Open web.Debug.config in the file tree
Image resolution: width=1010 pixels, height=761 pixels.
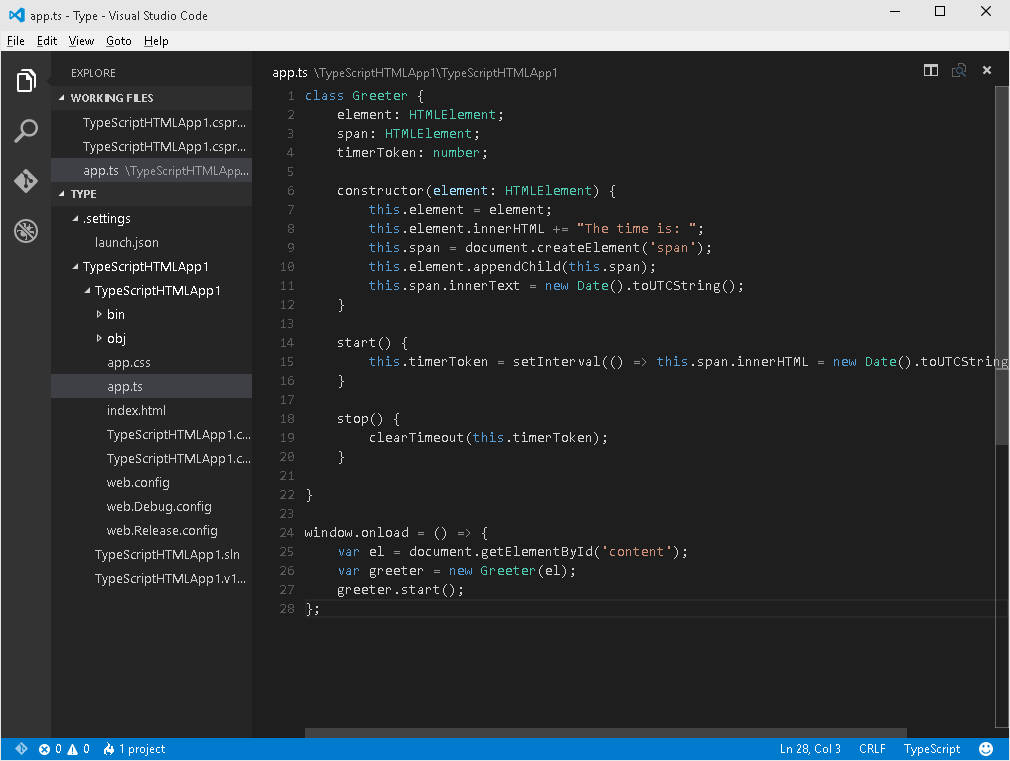[151, 506]
